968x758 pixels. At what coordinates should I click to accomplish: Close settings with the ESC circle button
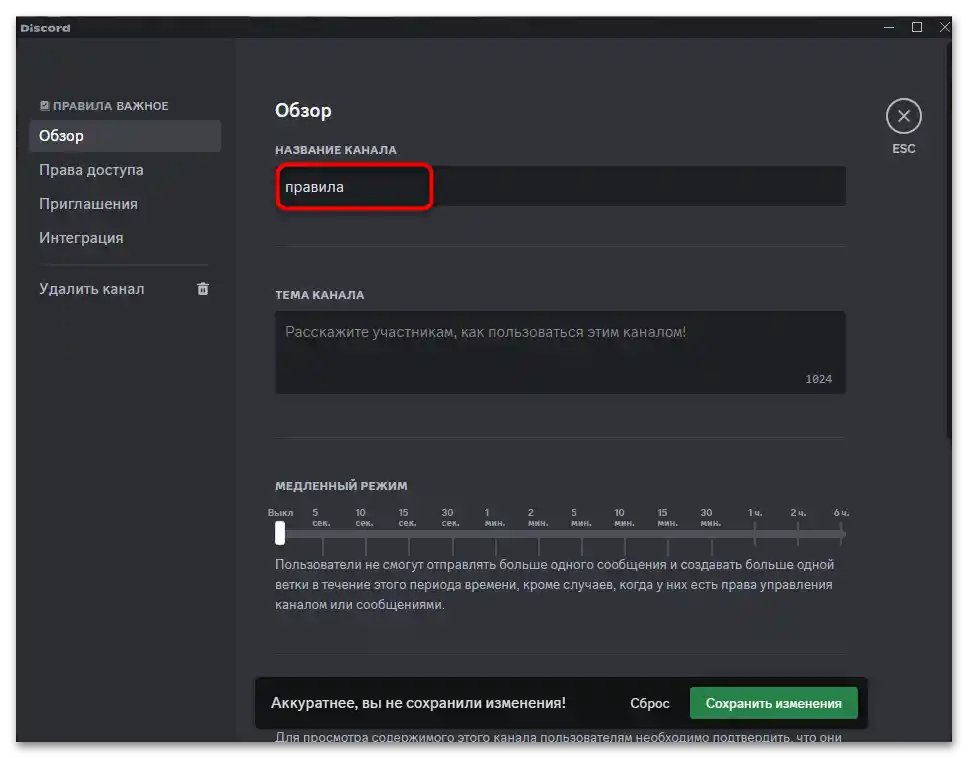click(903, 116)
